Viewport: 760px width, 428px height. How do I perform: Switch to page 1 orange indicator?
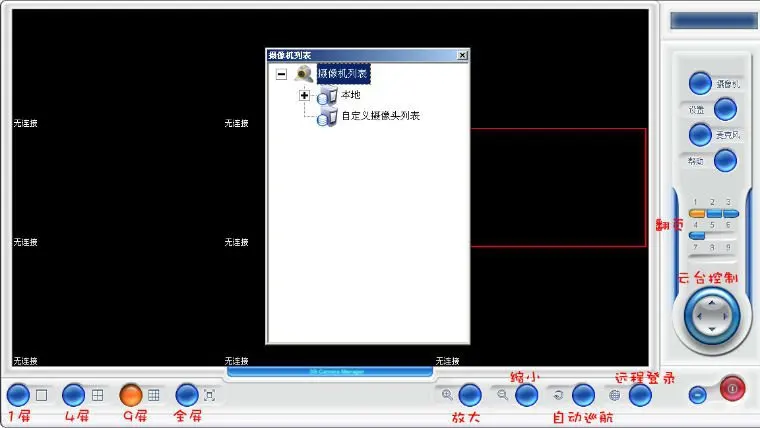tap(697, 213)
